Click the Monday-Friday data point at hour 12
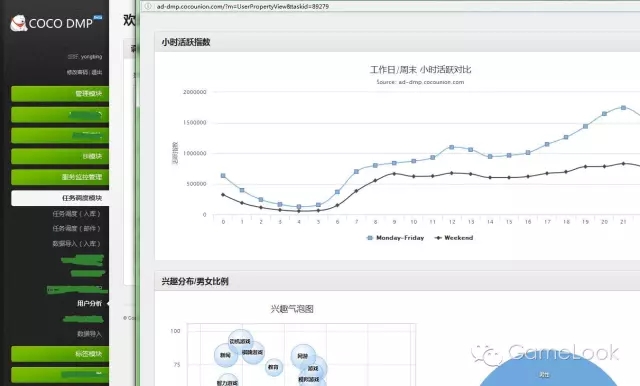640x386 pixels. click(x=451, y=147)
